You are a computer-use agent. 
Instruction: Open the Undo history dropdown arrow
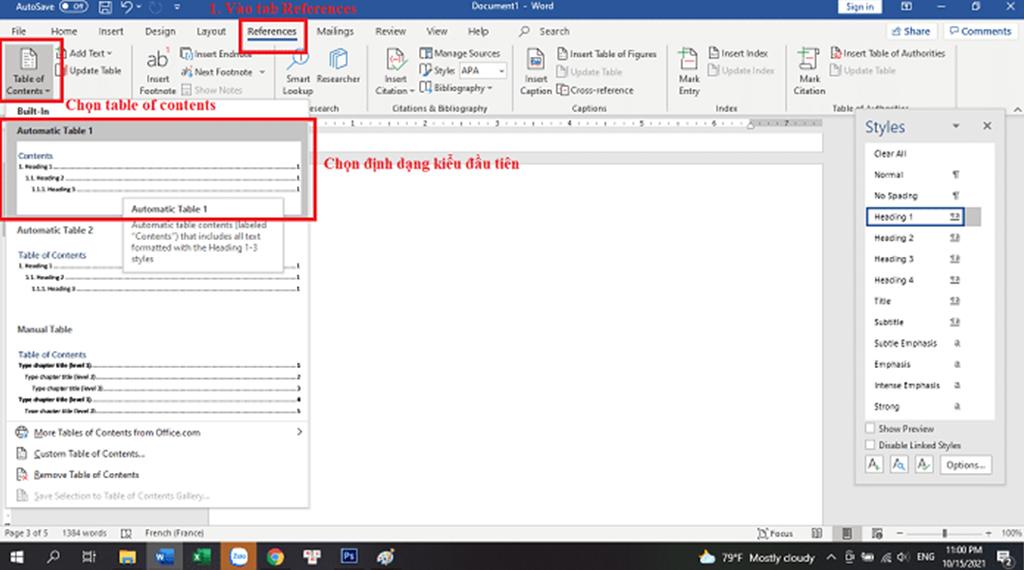[138, 7]
